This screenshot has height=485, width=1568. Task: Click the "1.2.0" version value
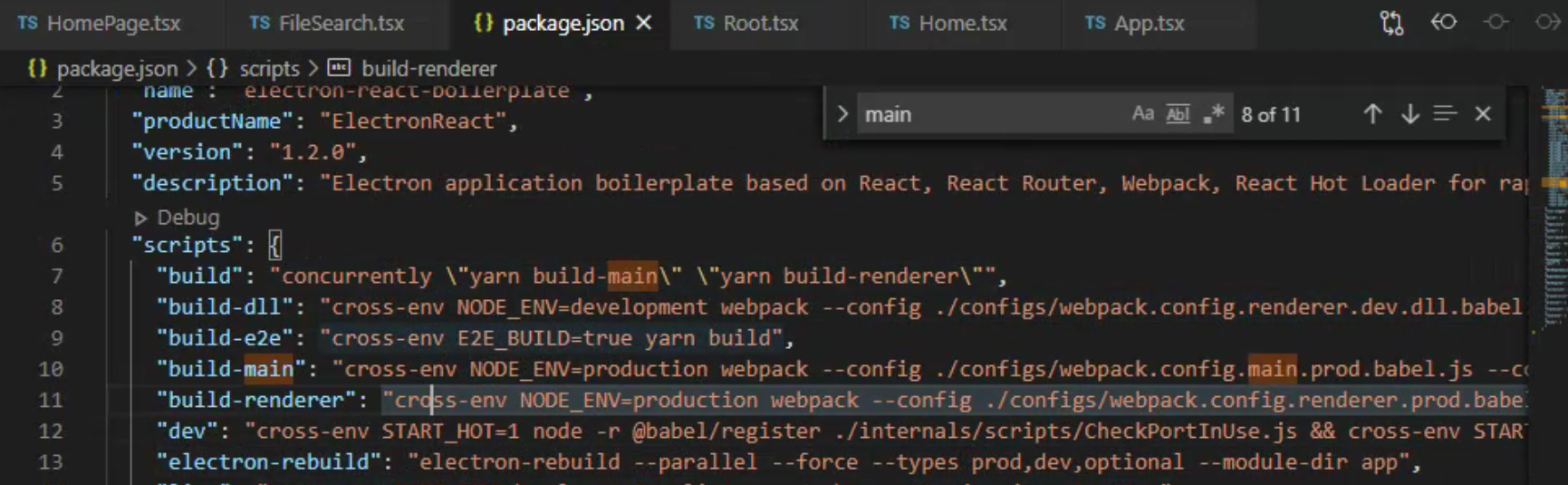[313, 152]
